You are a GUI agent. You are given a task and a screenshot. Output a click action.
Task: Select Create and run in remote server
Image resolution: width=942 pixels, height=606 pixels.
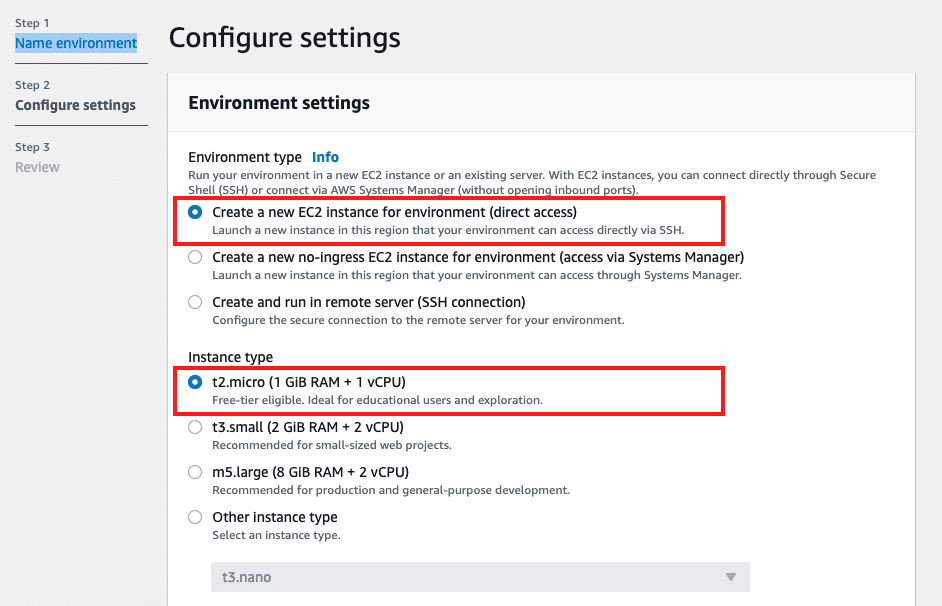click(x=195, y=302)
